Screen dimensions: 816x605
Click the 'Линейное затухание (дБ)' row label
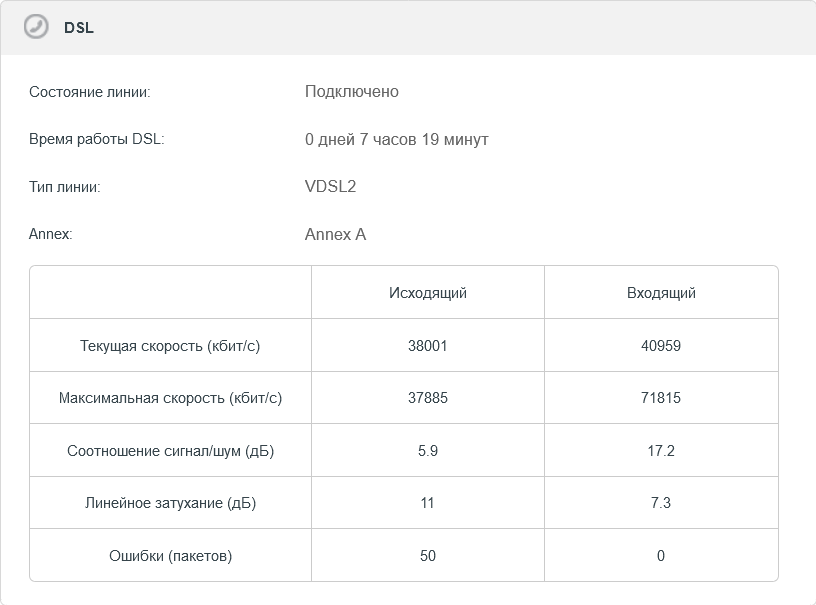(x=170, y=503)
